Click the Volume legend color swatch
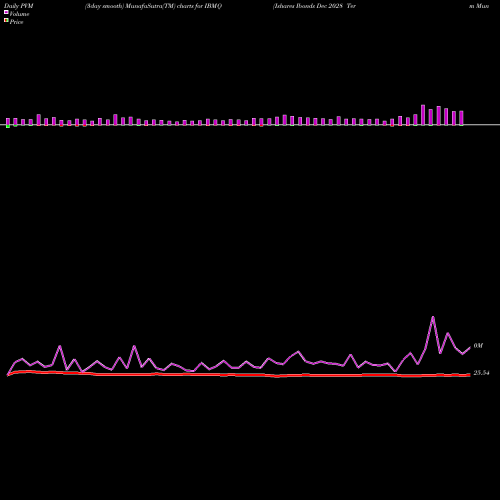This screenshot has height=500, width=500. (6, 12)
